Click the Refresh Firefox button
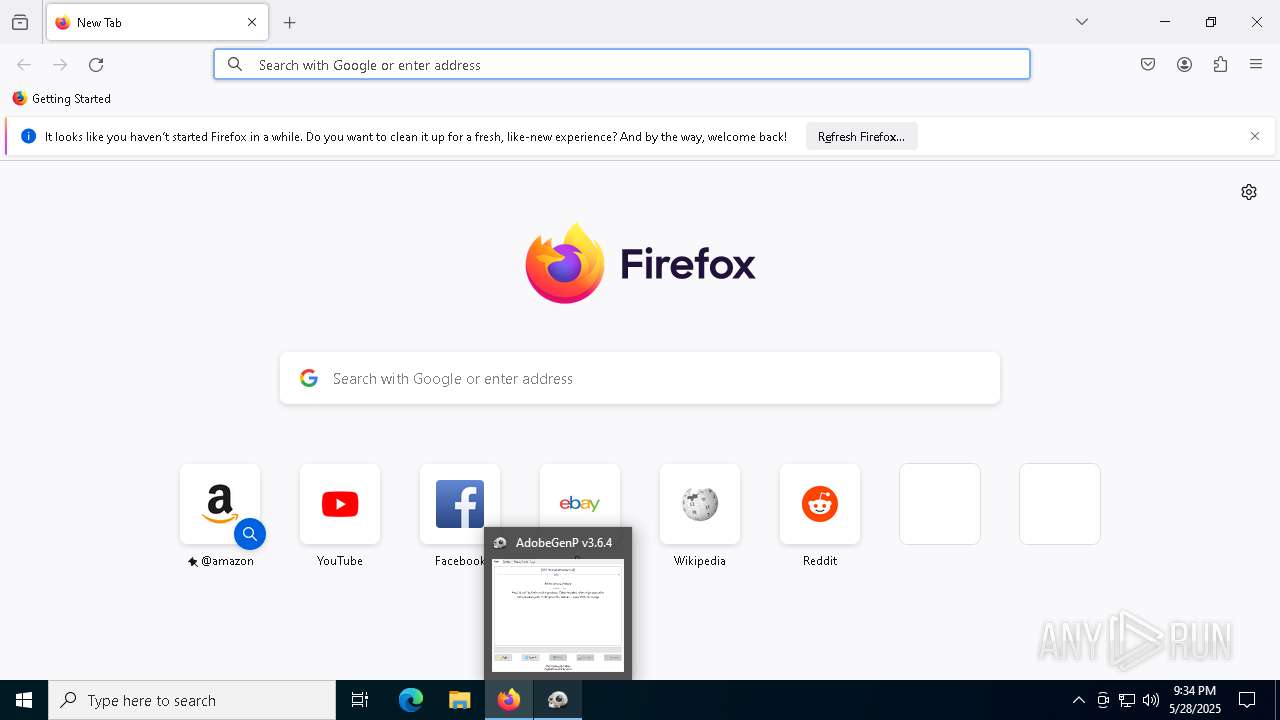The width and height of the screenshot is (1280, 720). (x=861, y=137)
